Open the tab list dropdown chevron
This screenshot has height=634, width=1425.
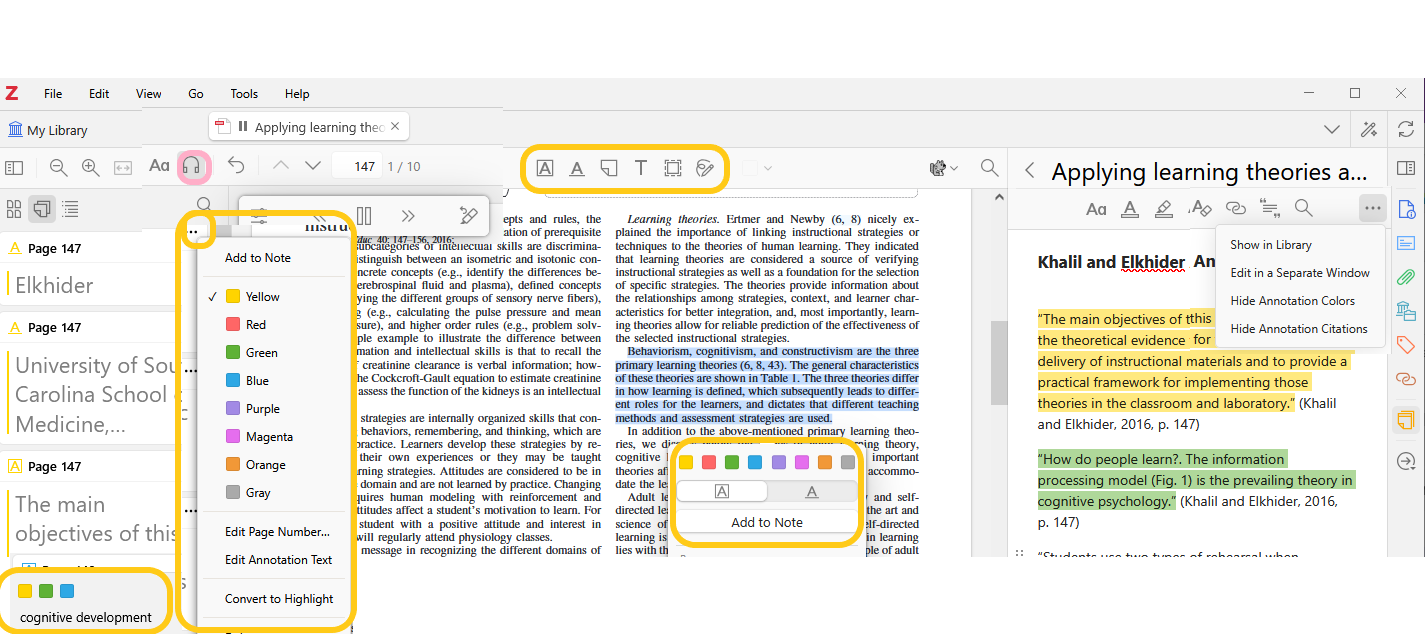pos(1331,129)
